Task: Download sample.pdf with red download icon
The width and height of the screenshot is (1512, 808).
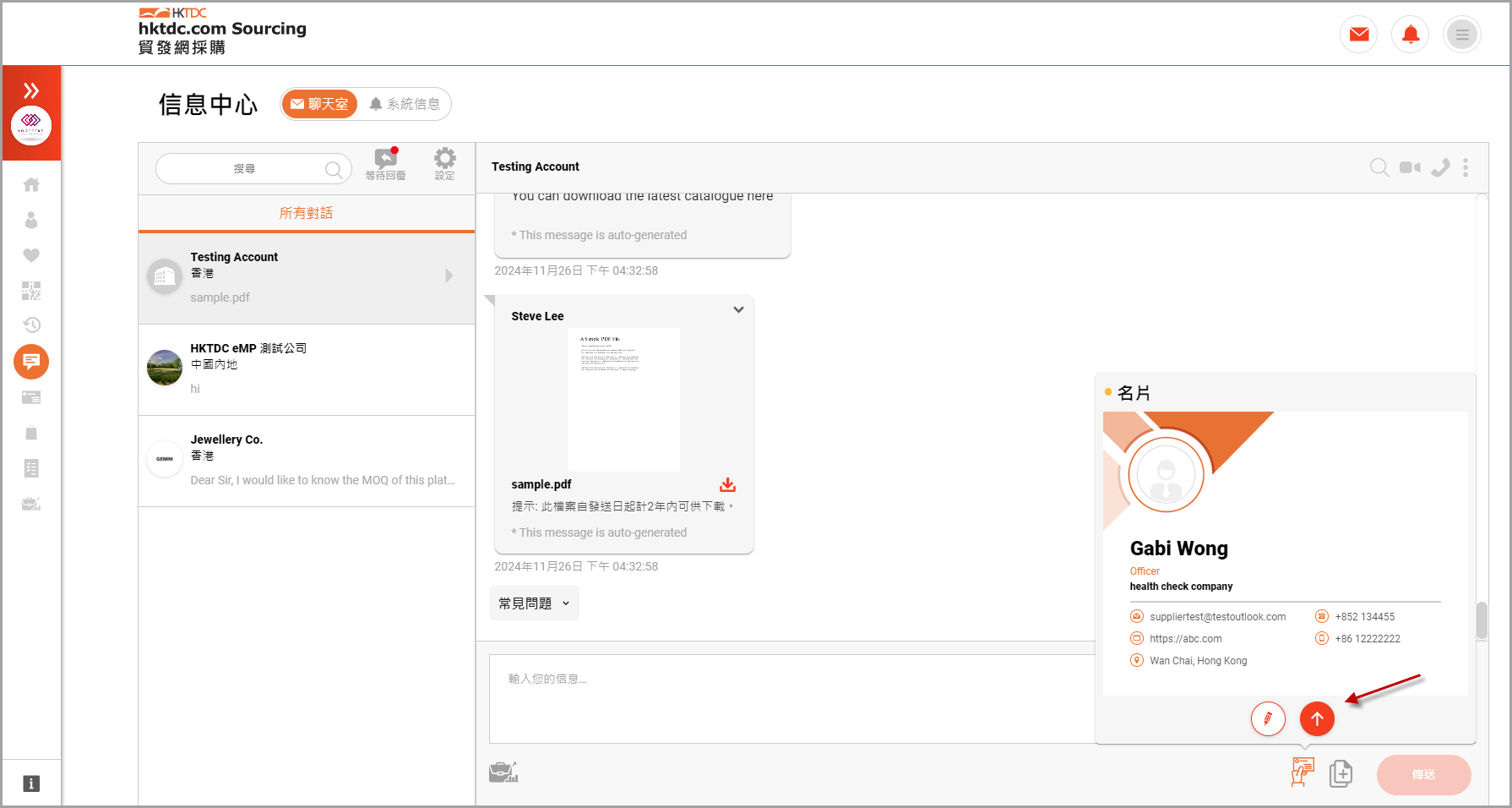Action: tap(727, 484)
